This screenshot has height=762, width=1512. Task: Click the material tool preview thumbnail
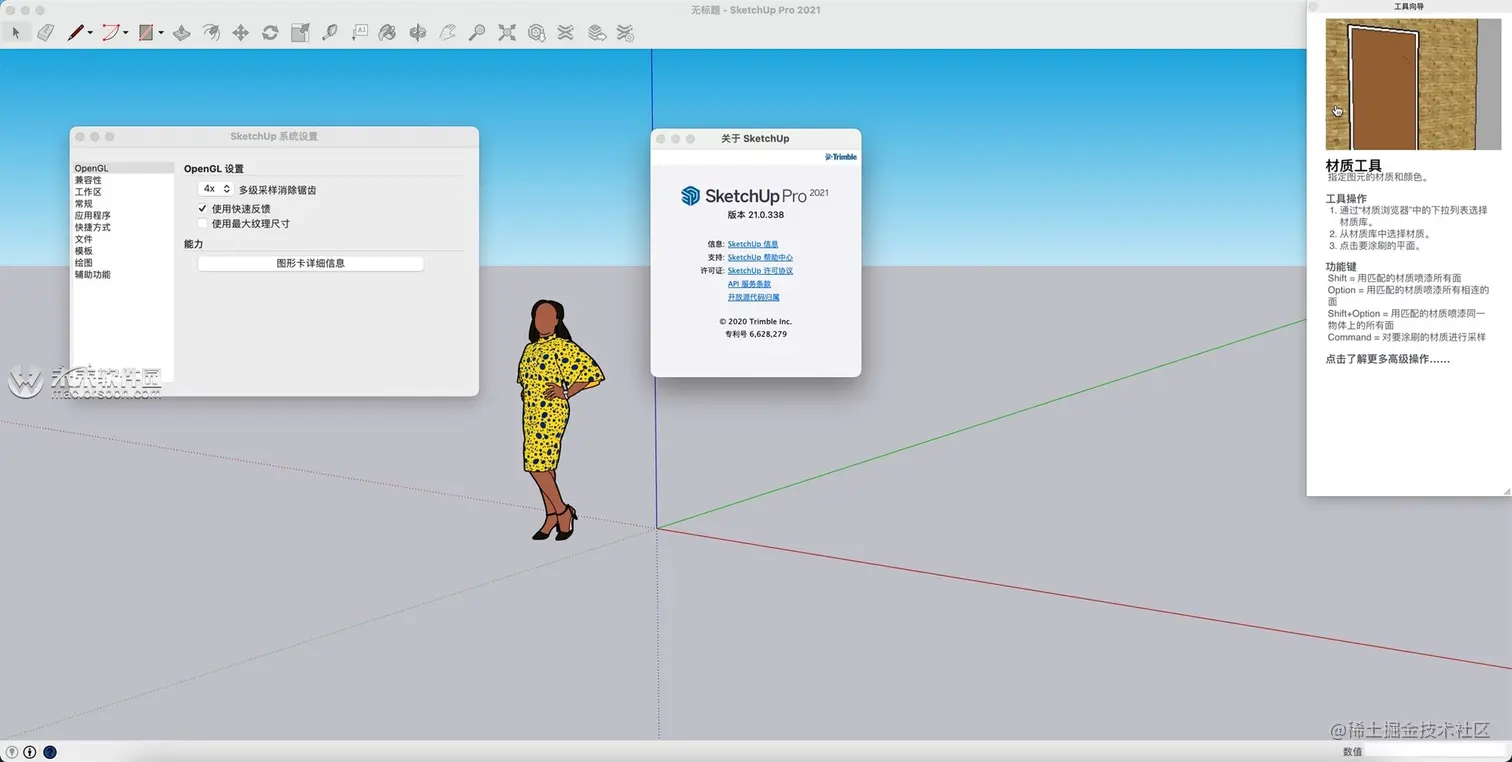tap(1414, 85)
